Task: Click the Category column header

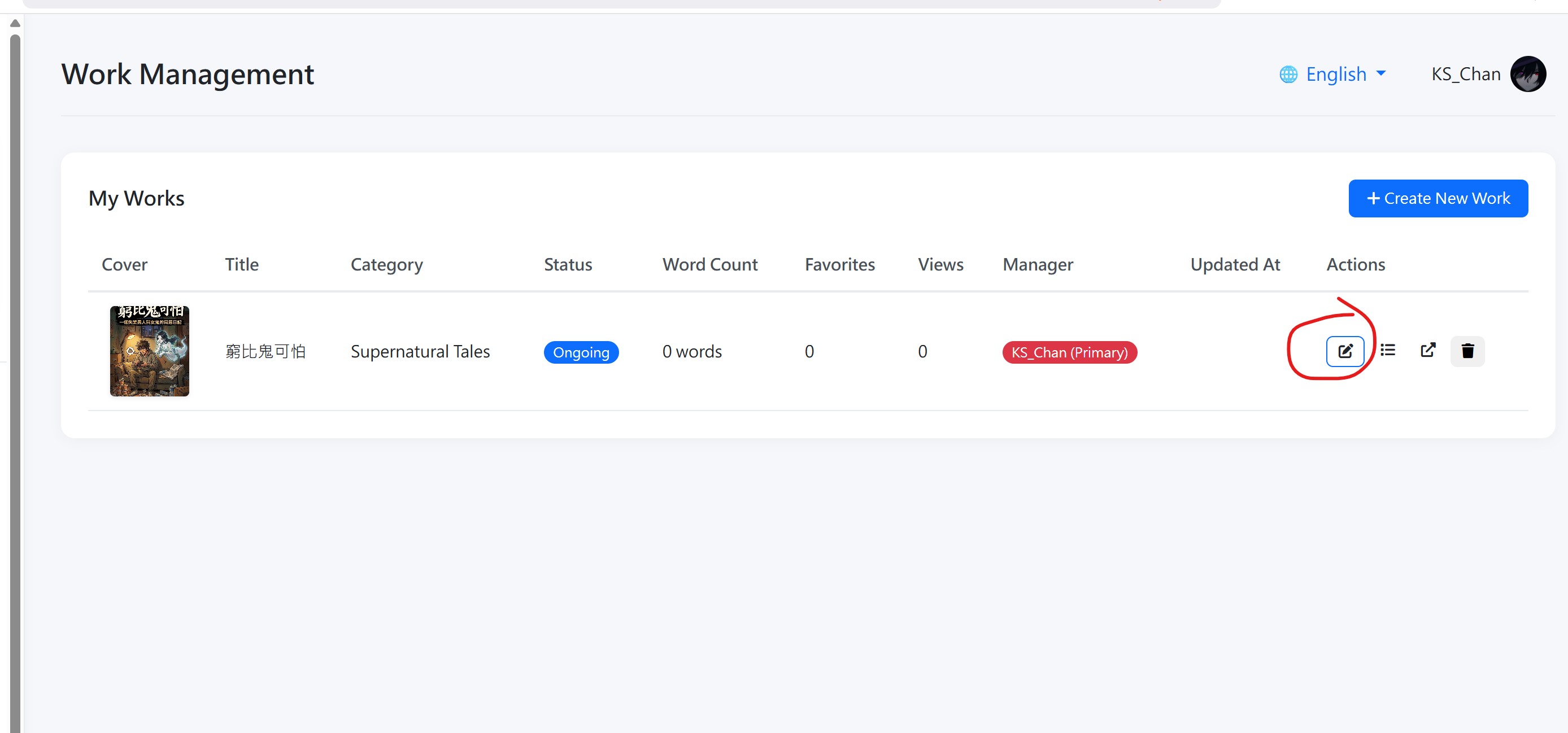Action: click(386, 265)
